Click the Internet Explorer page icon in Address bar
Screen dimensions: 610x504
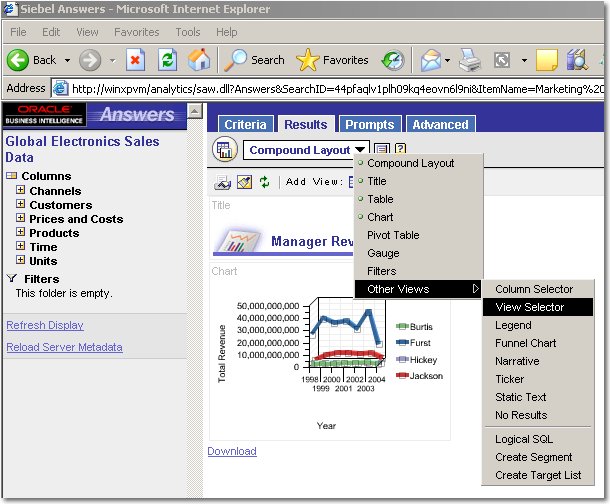(60, 89)
